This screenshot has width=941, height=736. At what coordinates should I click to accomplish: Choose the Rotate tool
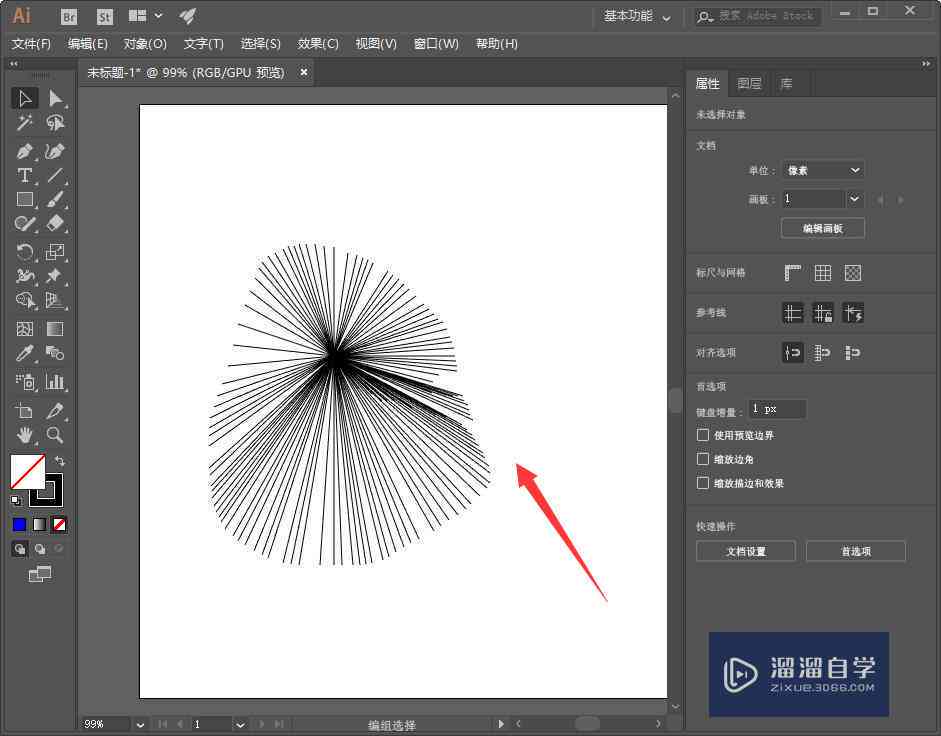coord(25,252)
